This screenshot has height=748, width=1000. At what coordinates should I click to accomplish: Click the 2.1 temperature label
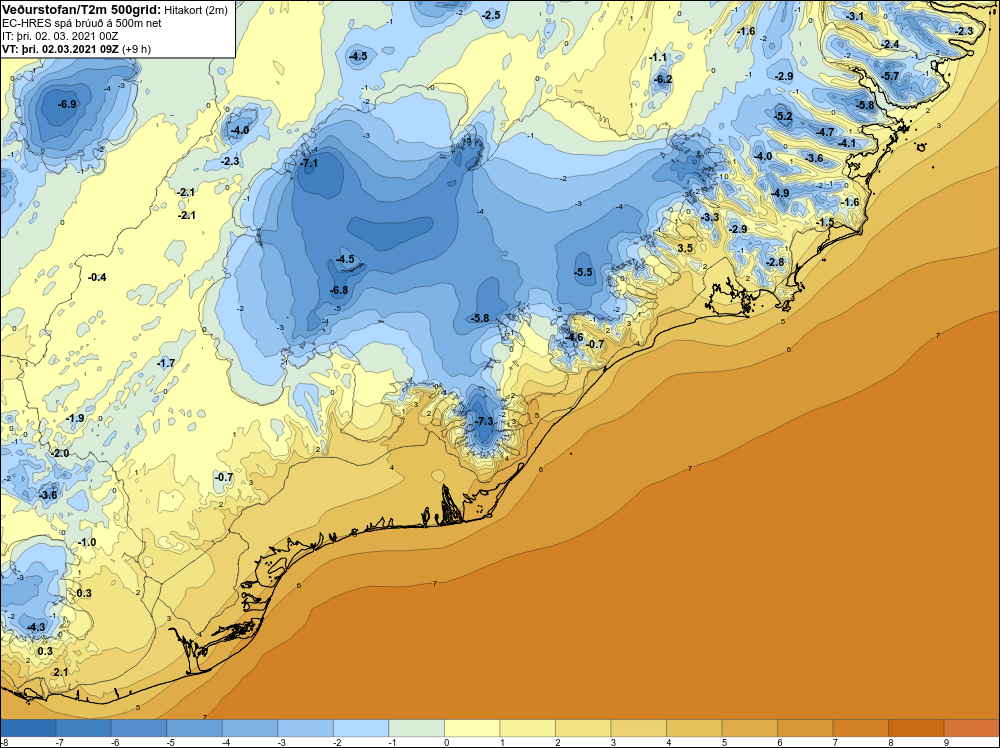[x=61, y=672]
